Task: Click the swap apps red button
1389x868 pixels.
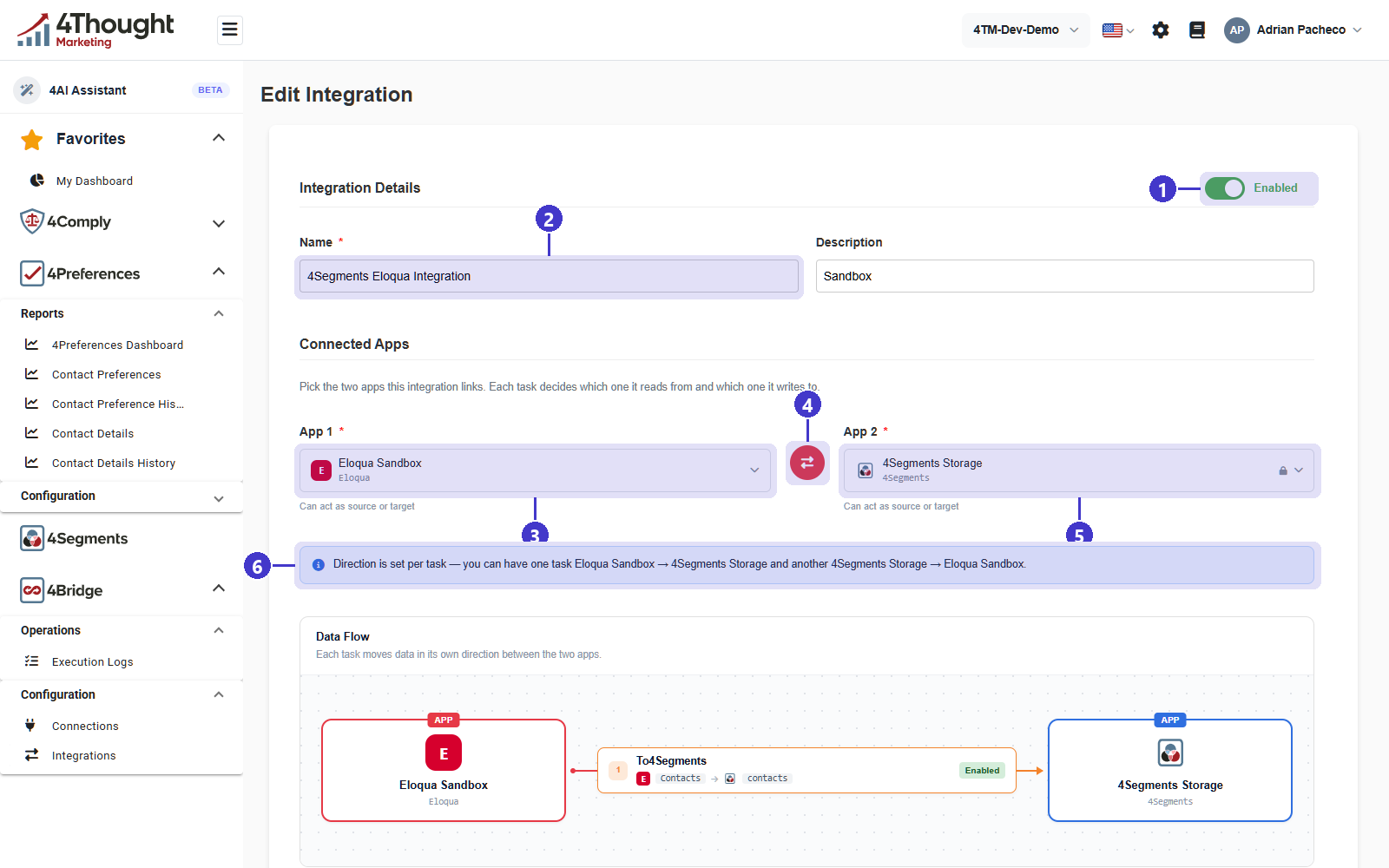Action: [807, 463]
